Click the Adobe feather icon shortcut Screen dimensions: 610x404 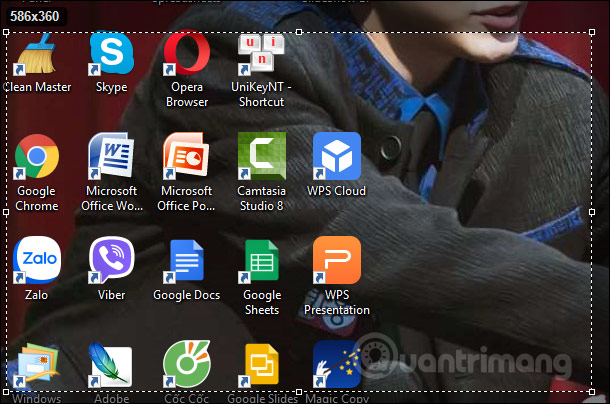click(x=110, y=365)
